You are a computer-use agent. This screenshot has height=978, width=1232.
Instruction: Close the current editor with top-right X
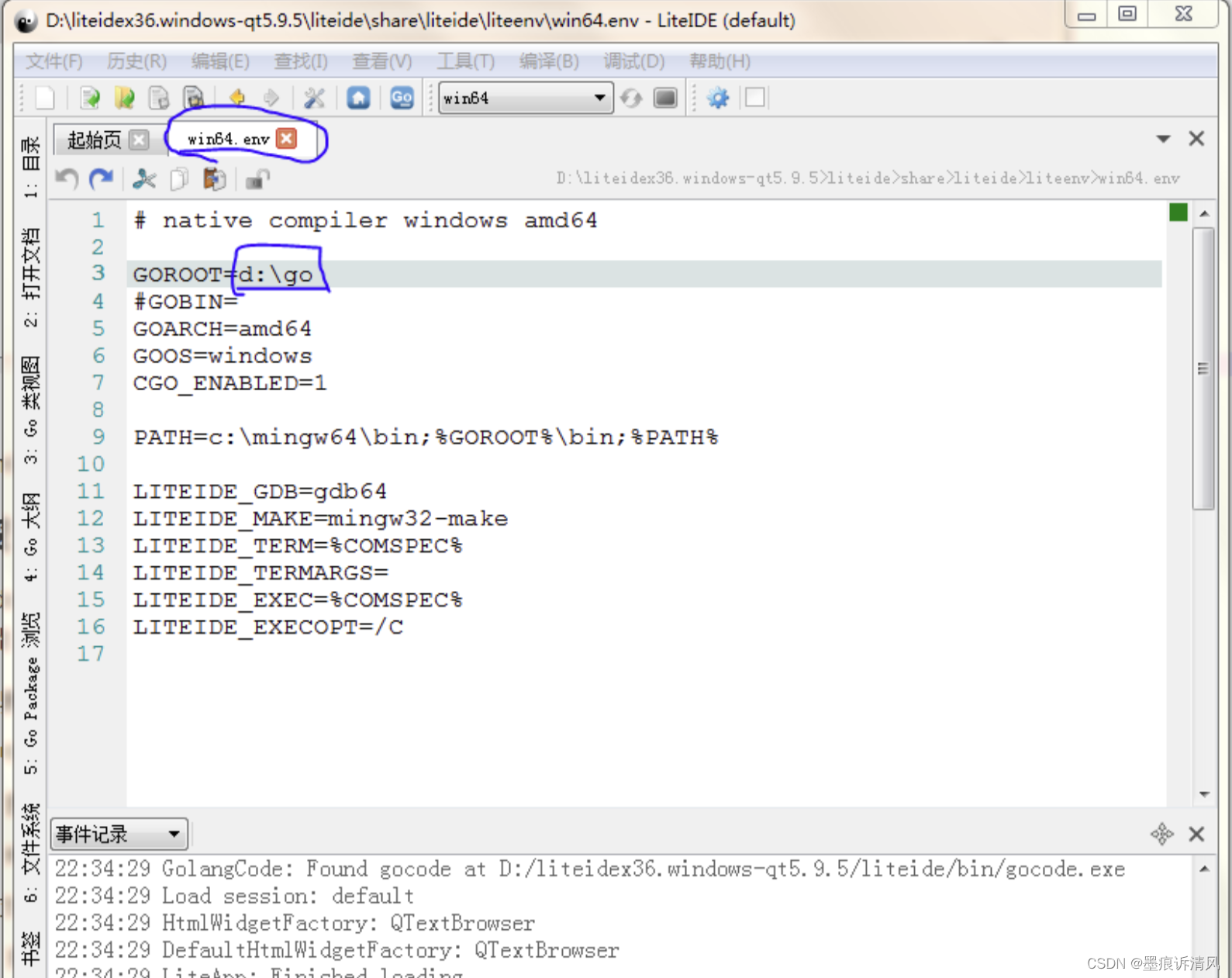pos(1196,138)
